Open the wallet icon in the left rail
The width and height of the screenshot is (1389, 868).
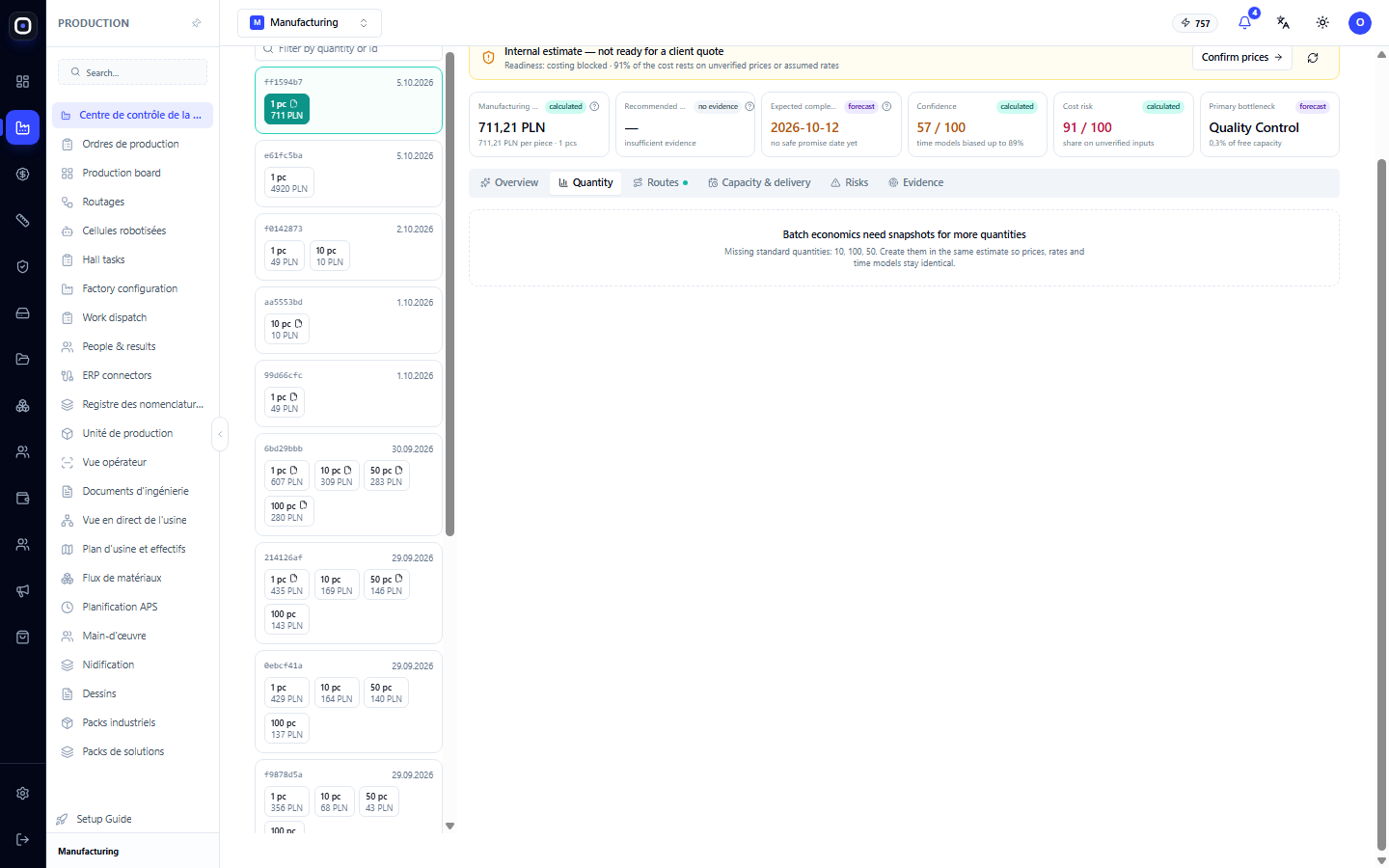point(23,499)
